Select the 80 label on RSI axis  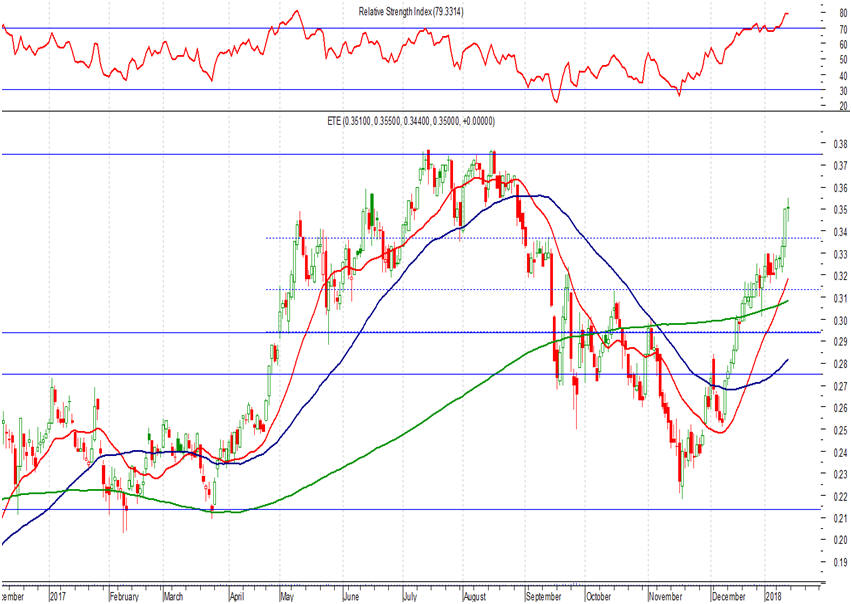point(843,14)
